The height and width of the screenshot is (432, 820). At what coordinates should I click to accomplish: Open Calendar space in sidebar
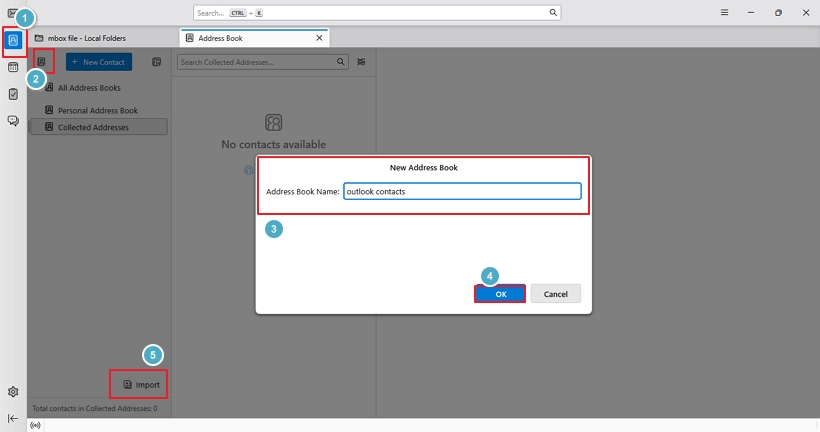click(x=13, y=67)
